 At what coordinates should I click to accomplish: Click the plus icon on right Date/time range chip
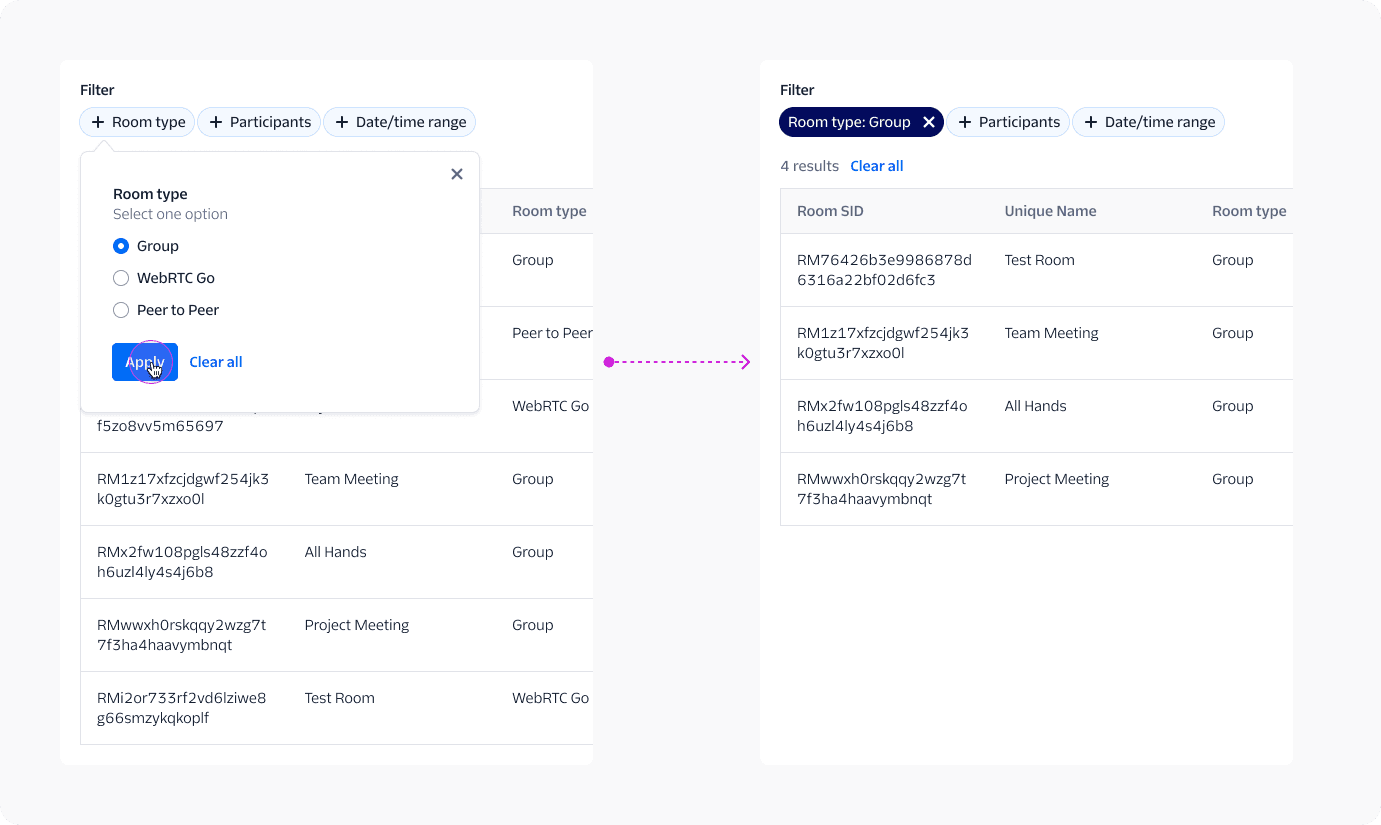coord(1091,122)
